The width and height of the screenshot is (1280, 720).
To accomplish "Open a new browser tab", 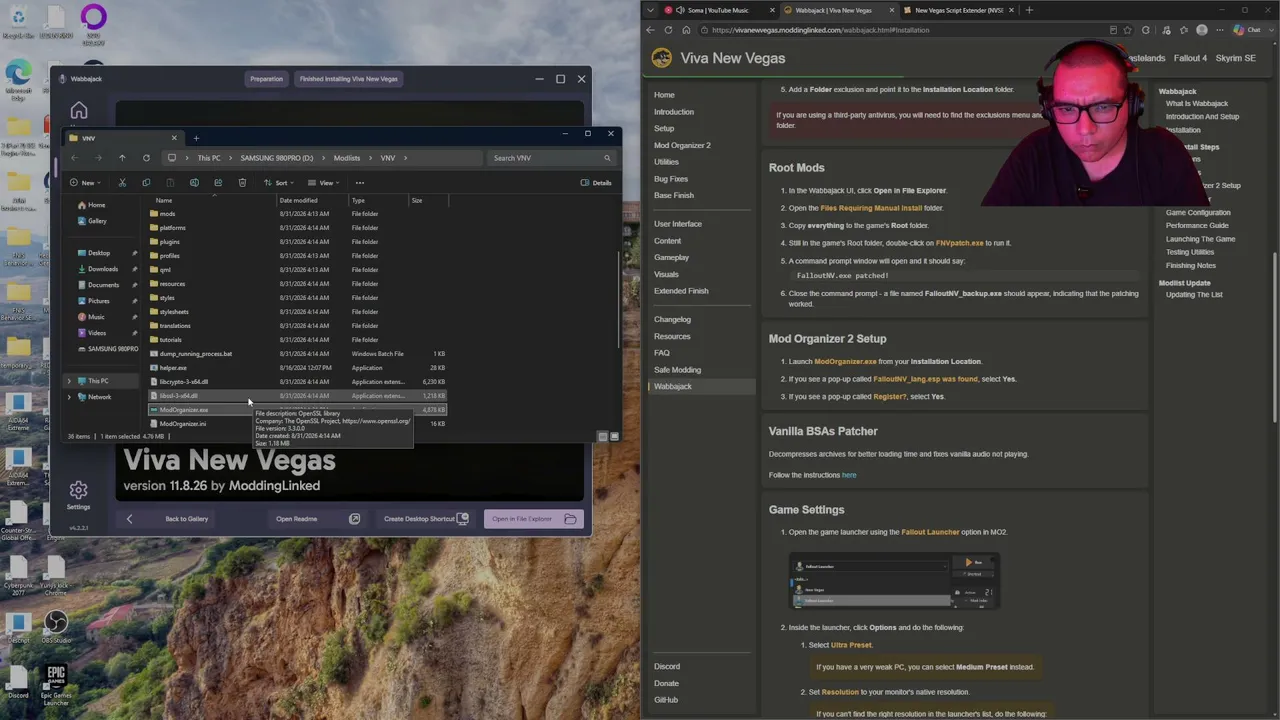I will (1029, 10).
